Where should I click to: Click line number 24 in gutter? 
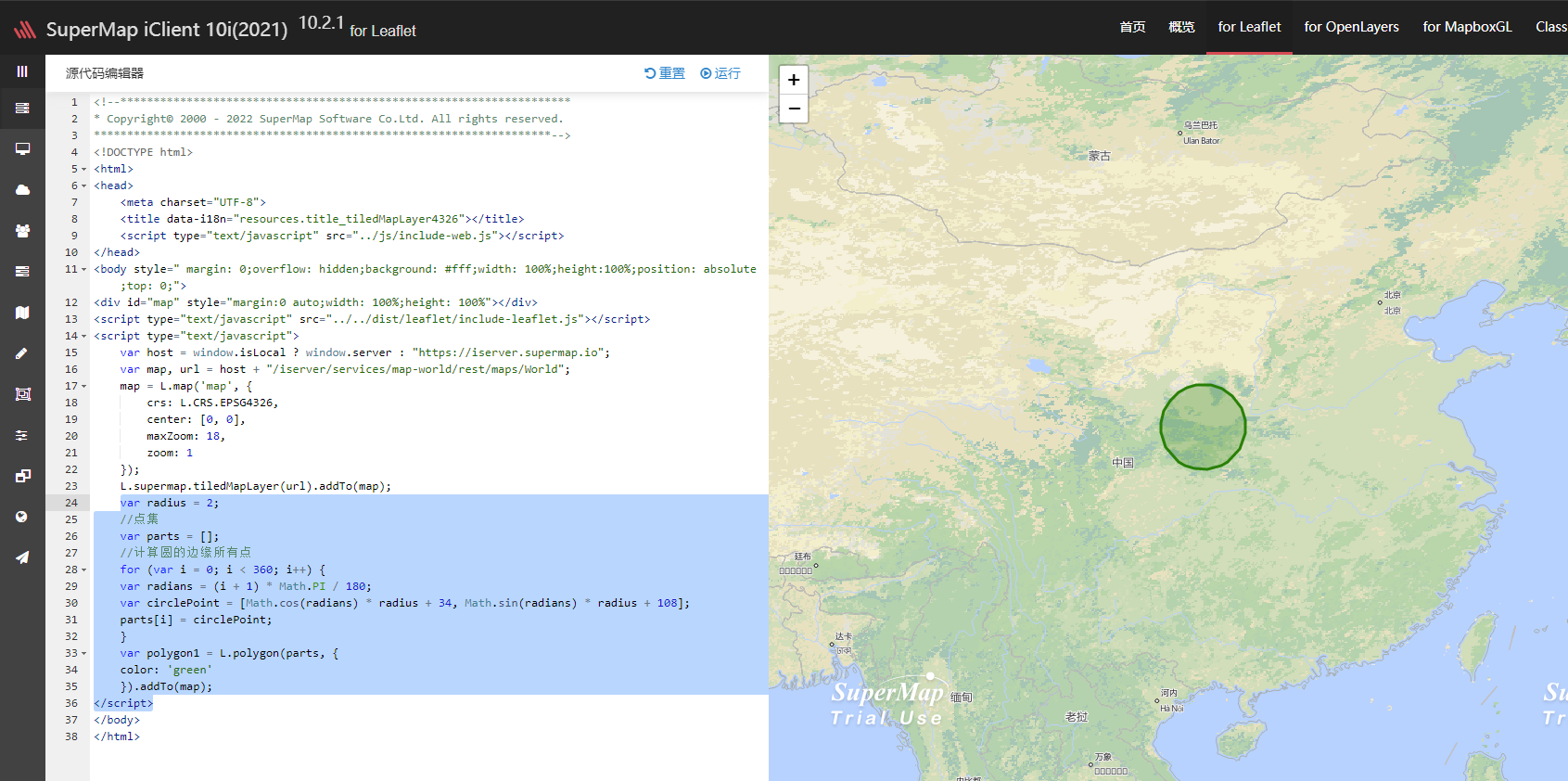[71, 503]
